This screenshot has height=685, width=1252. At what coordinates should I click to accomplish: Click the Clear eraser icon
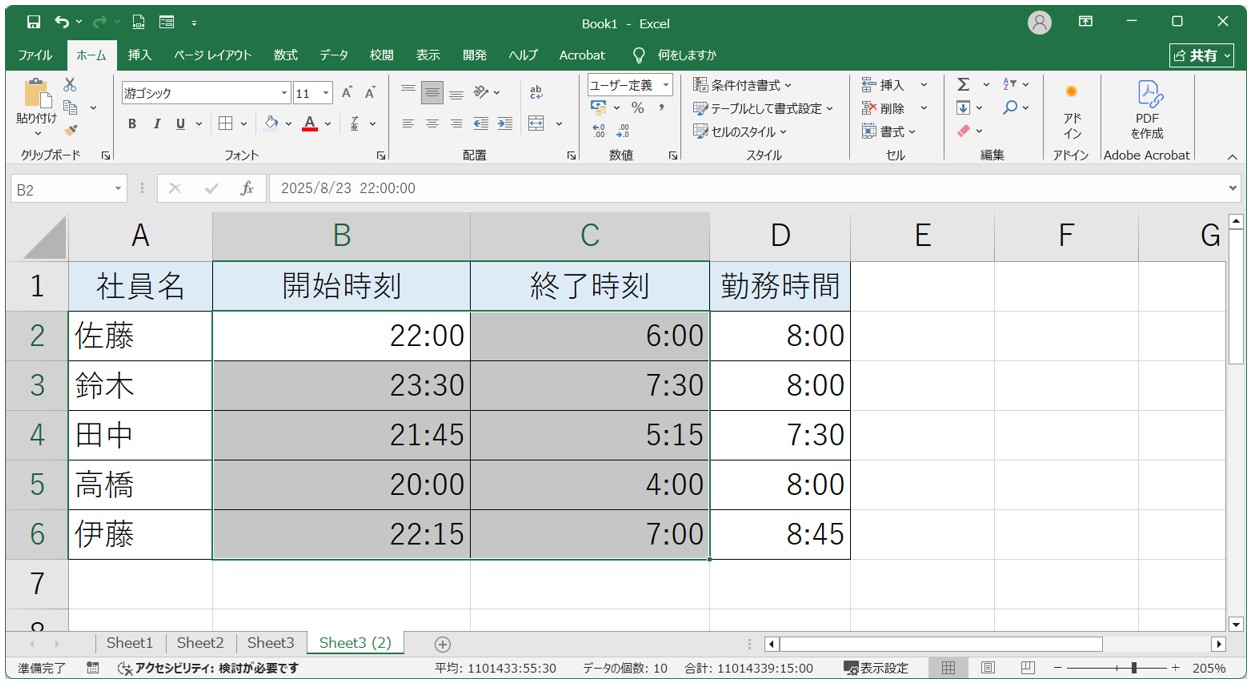coord(963,131)
